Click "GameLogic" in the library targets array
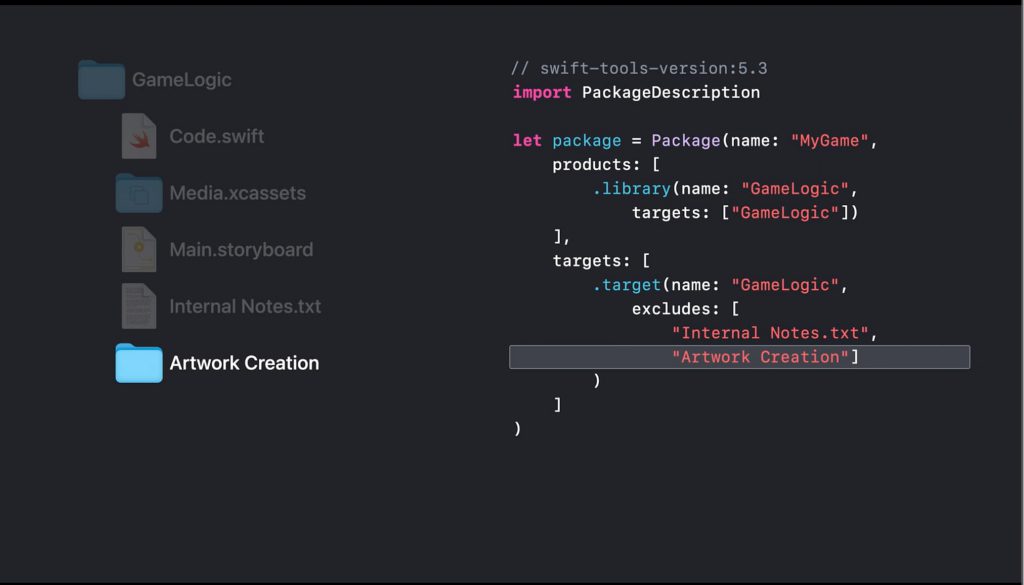Viewport: 1024px width, 585px height. [784, 213]
